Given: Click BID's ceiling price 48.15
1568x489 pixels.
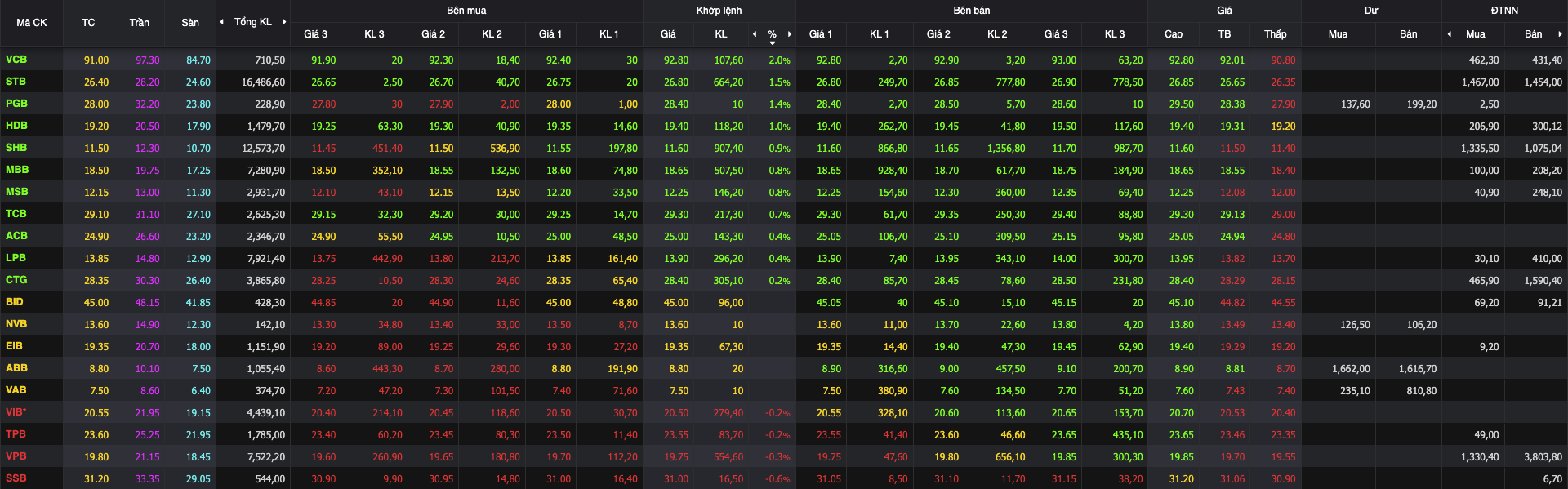Looking at the screenshot, I should (148, 303).
